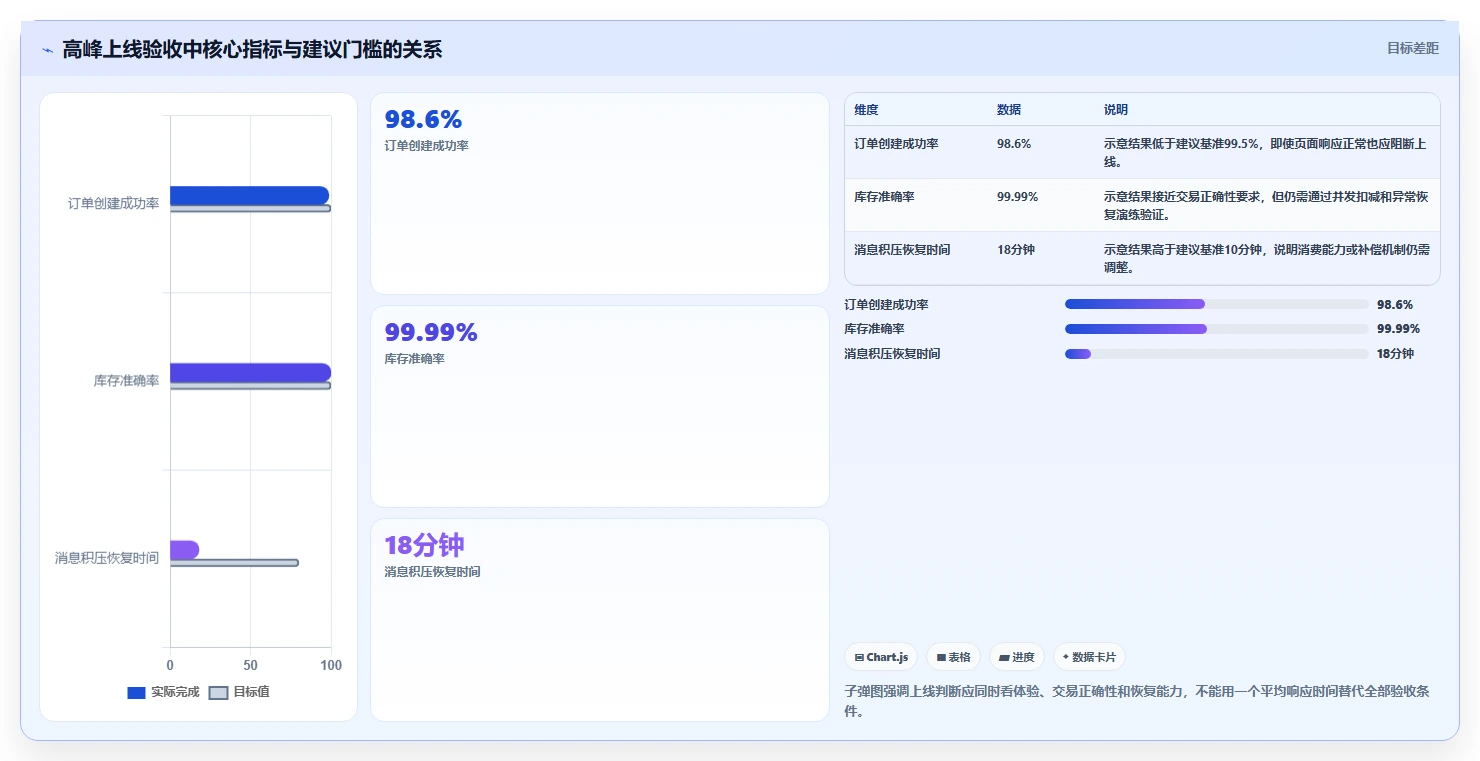Image resolution: width=1480 pixels, height=761 pixels.
Task: Click the blue 订单创建成功率 actual bar in chart
Action: click(x=249, y=195)
